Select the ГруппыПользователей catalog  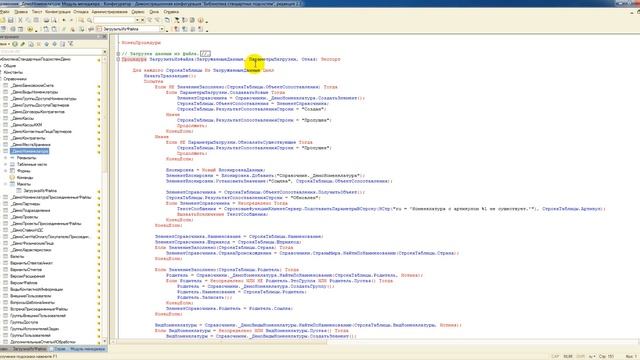tap(30, 336)
